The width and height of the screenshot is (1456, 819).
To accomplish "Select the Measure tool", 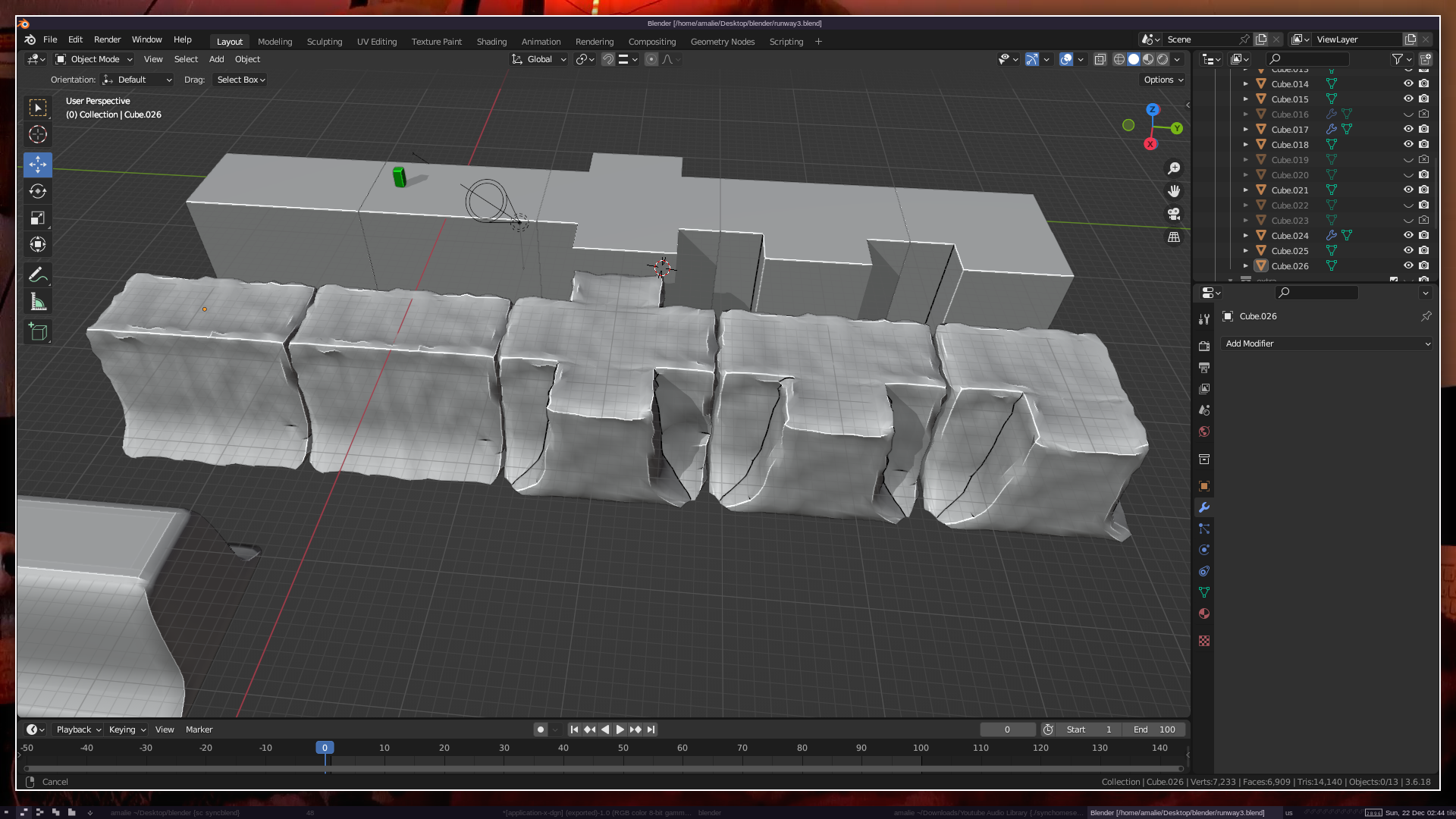I will coord(38,303).
